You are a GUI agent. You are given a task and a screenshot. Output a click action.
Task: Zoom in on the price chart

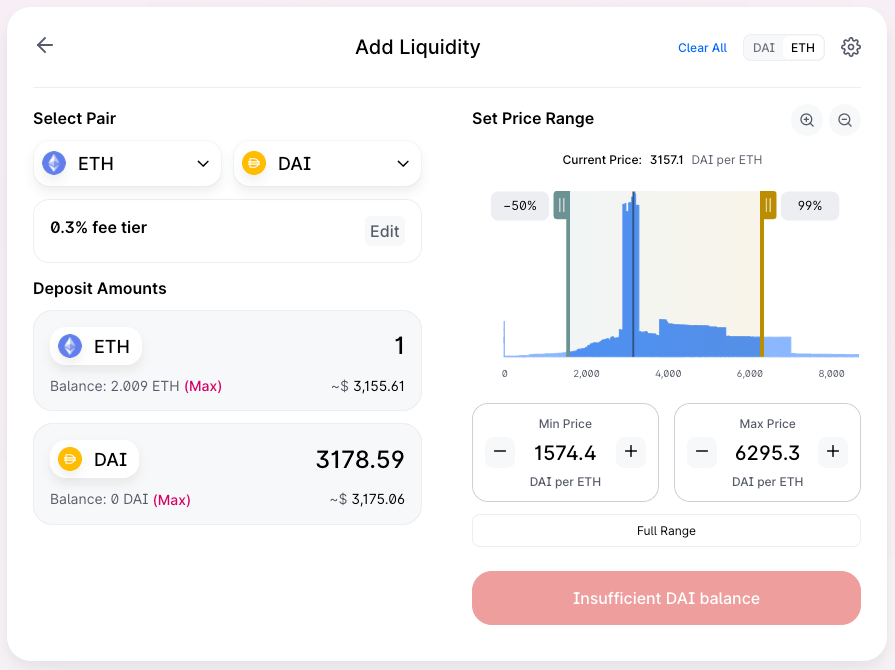(x=807, y=120)
